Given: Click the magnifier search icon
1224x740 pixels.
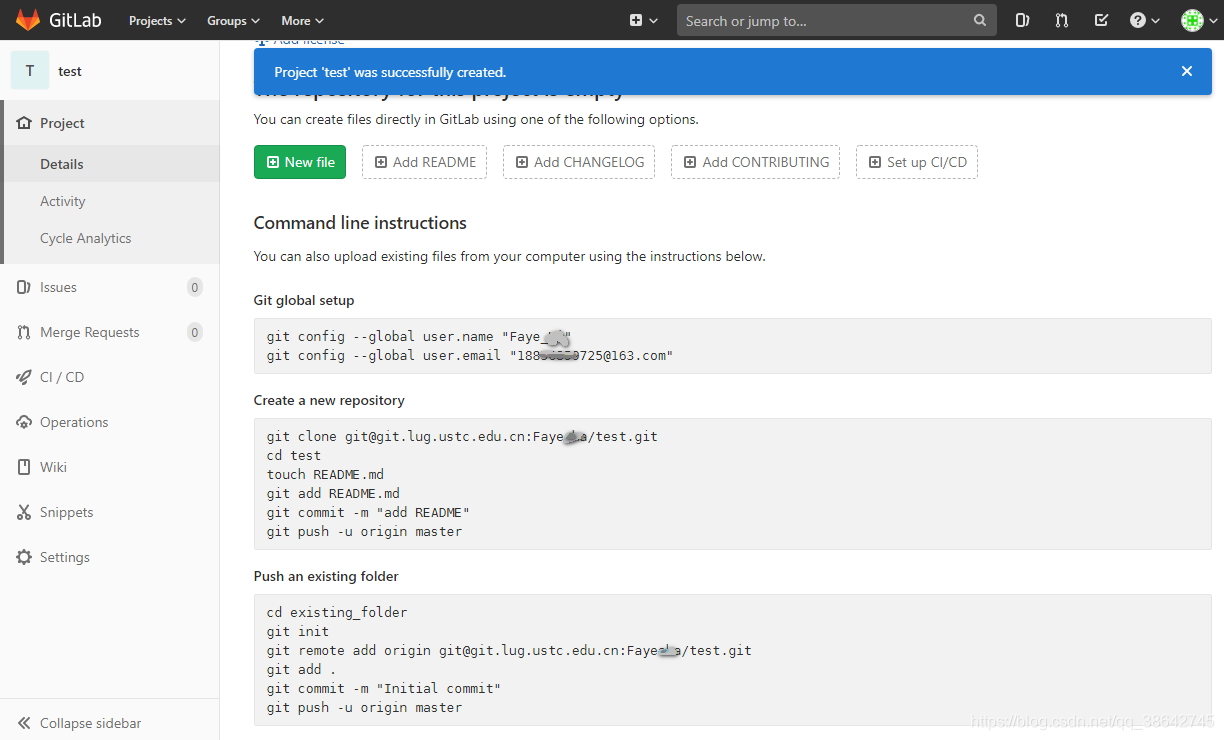Looking at the screenshot, I should (x=979, y=20).
